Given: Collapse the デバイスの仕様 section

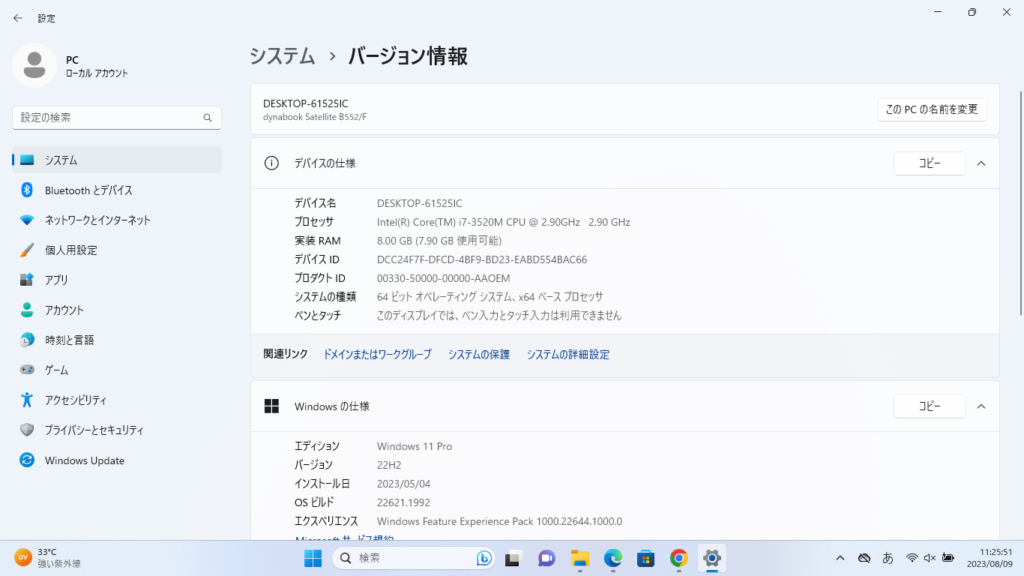Looking at the screenshot, I should 981,163.
